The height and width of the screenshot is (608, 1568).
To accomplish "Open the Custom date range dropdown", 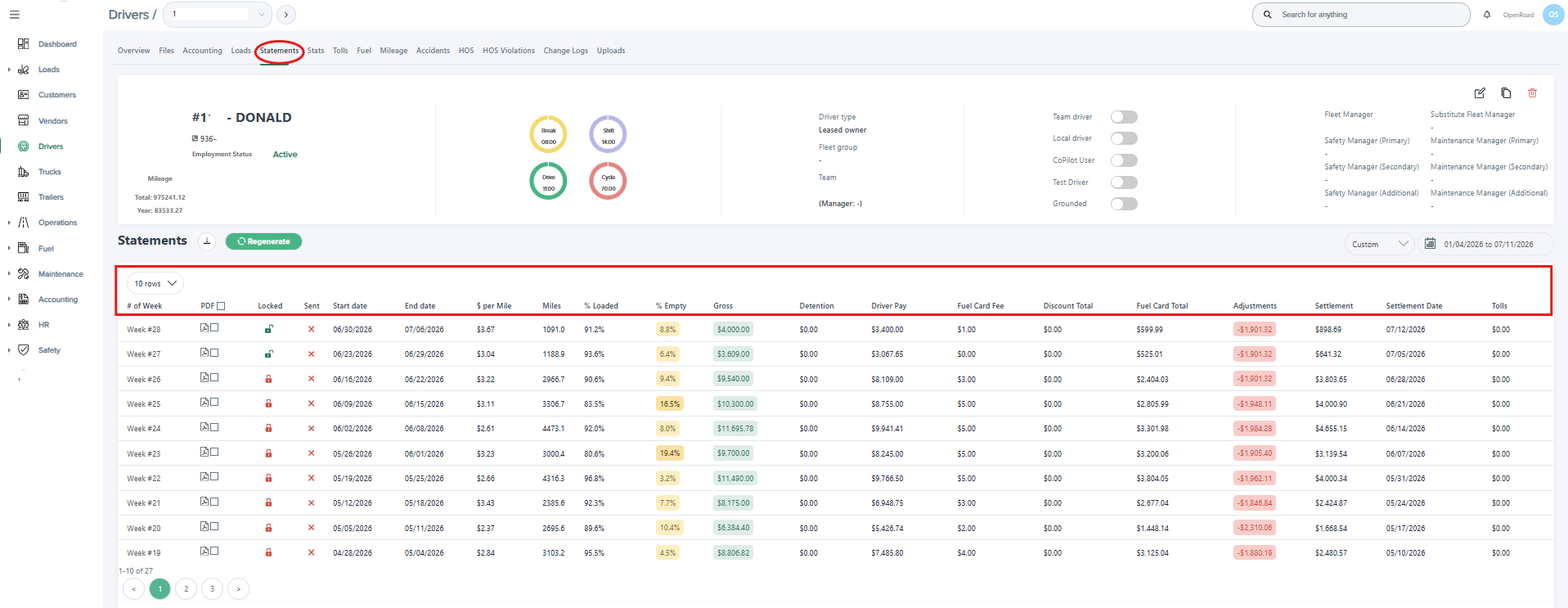I will point(1379,244).
